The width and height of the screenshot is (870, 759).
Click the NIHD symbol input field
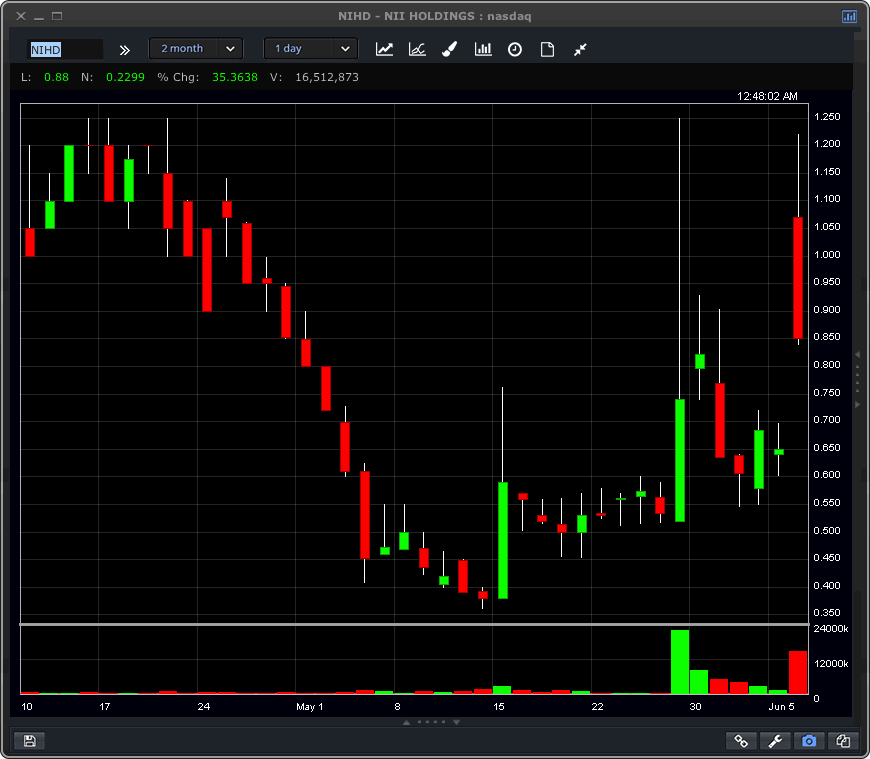click(x=65, y=48)
